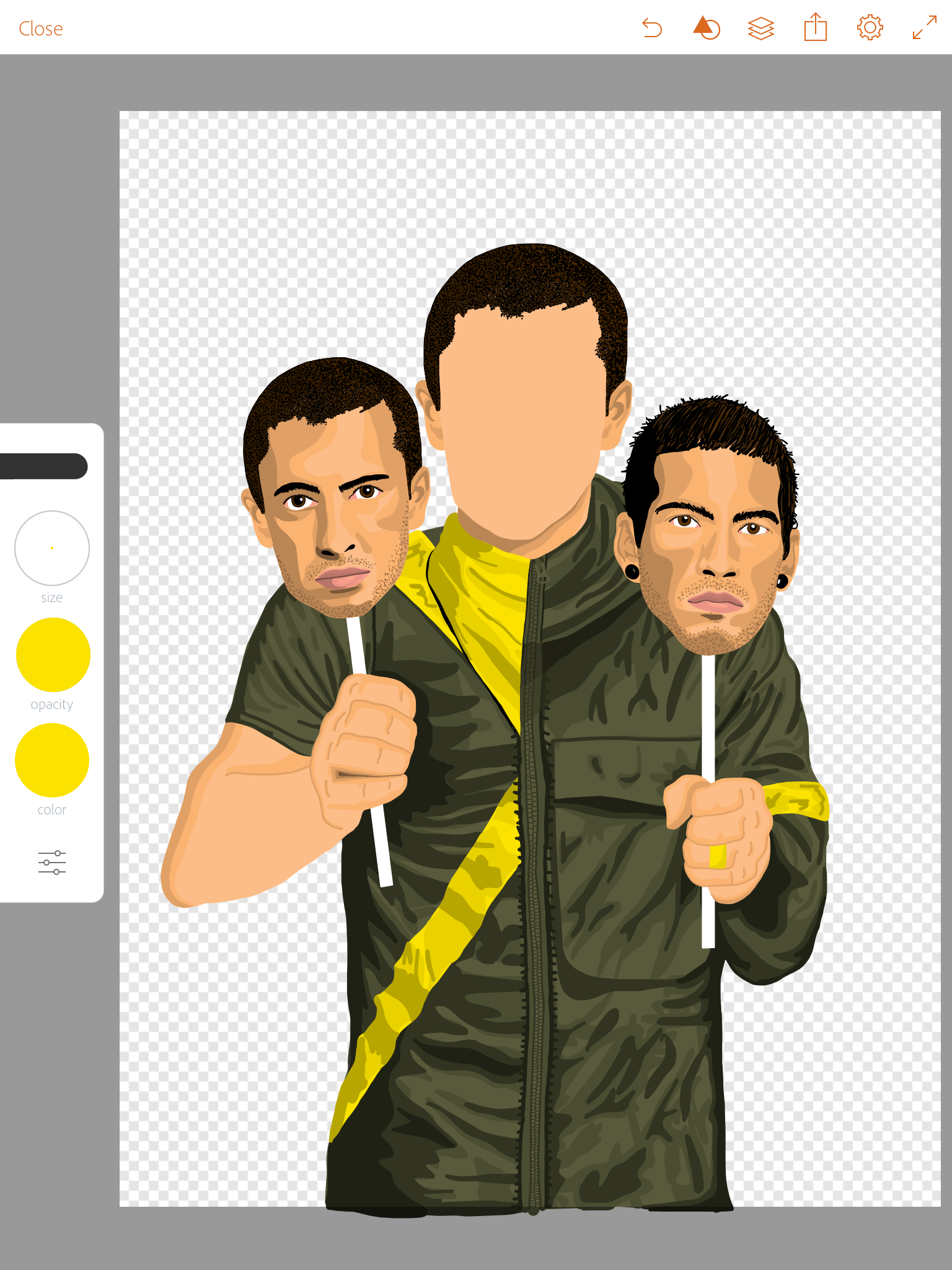Open the yellow color swatch
952x1270 pixels.
point(52,760)
